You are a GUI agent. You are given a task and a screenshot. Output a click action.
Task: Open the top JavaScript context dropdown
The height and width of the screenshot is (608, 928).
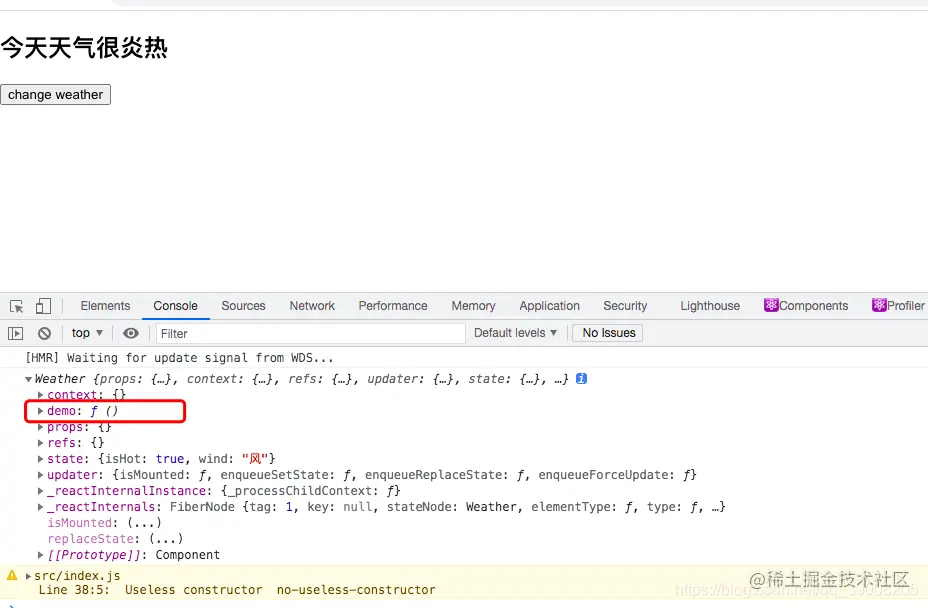[x=87, y=333]
